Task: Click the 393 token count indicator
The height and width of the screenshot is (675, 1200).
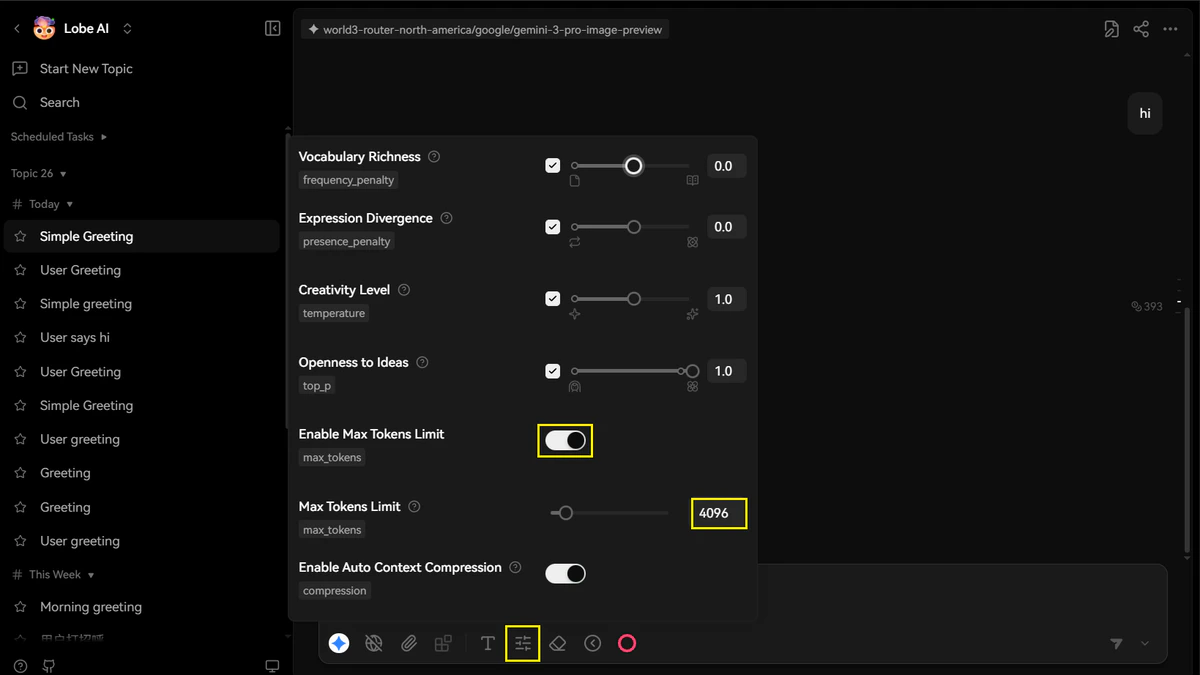Action: pos(1147,306)
